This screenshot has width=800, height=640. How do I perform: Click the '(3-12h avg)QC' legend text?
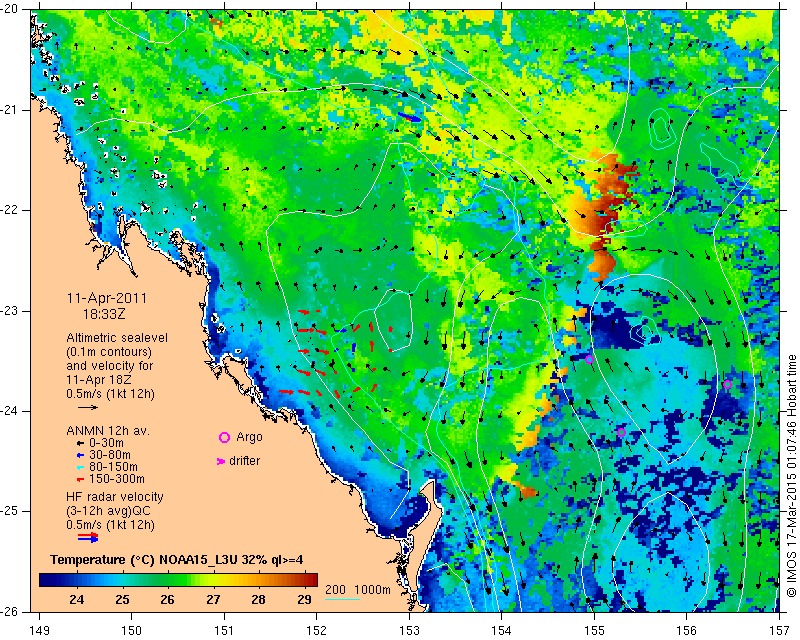coord(109,511)
